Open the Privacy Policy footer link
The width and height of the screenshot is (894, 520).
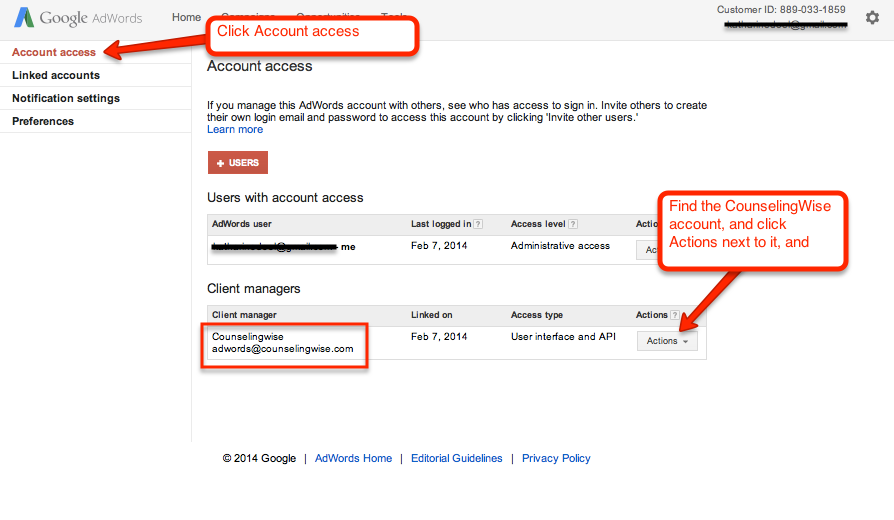[556, 458]
